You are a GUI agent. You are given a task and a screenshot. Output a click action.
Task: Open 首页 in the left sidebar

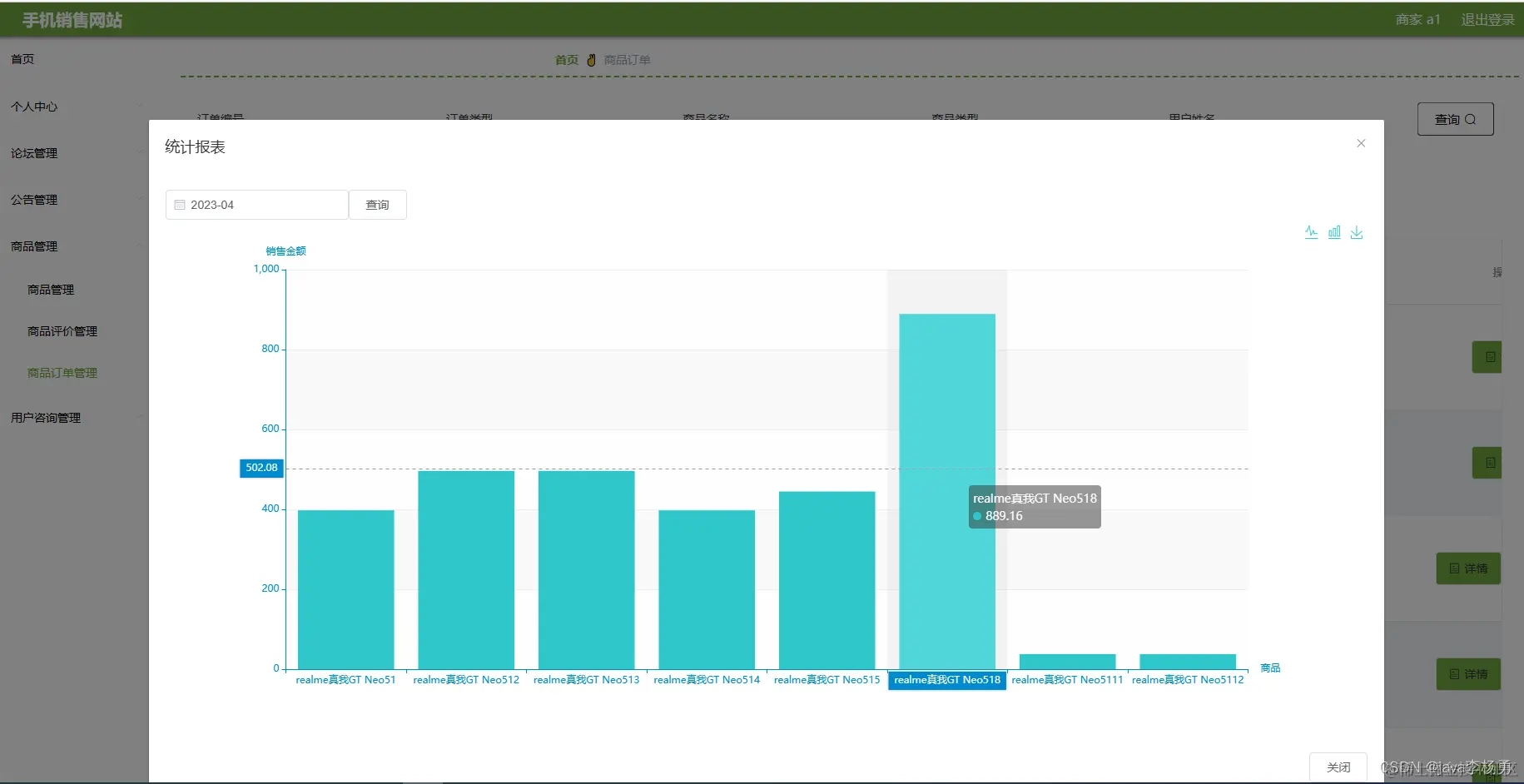22,59
